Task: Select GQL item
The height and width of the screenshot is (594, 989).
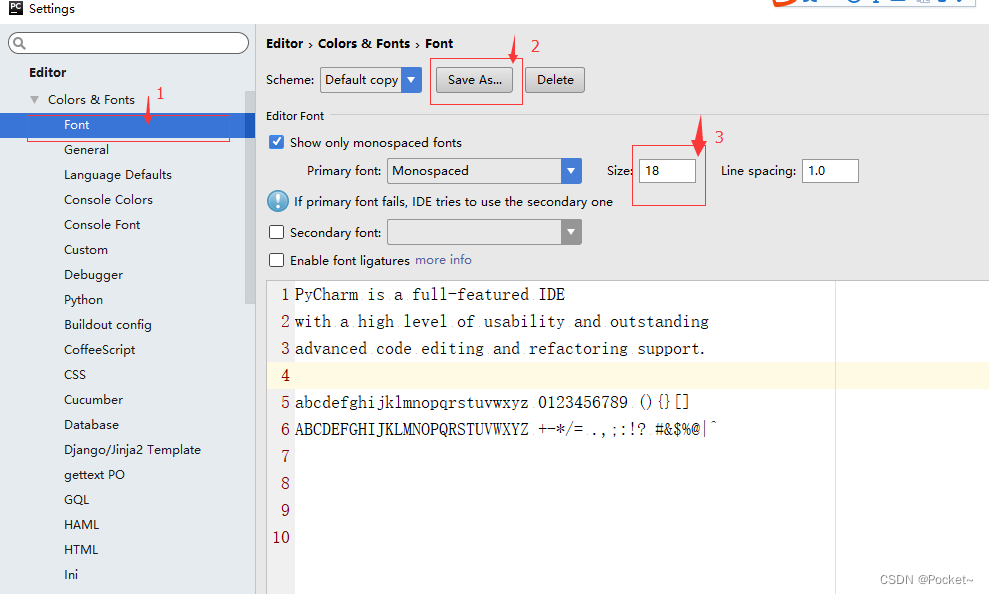Action: (x=76, y=499)
